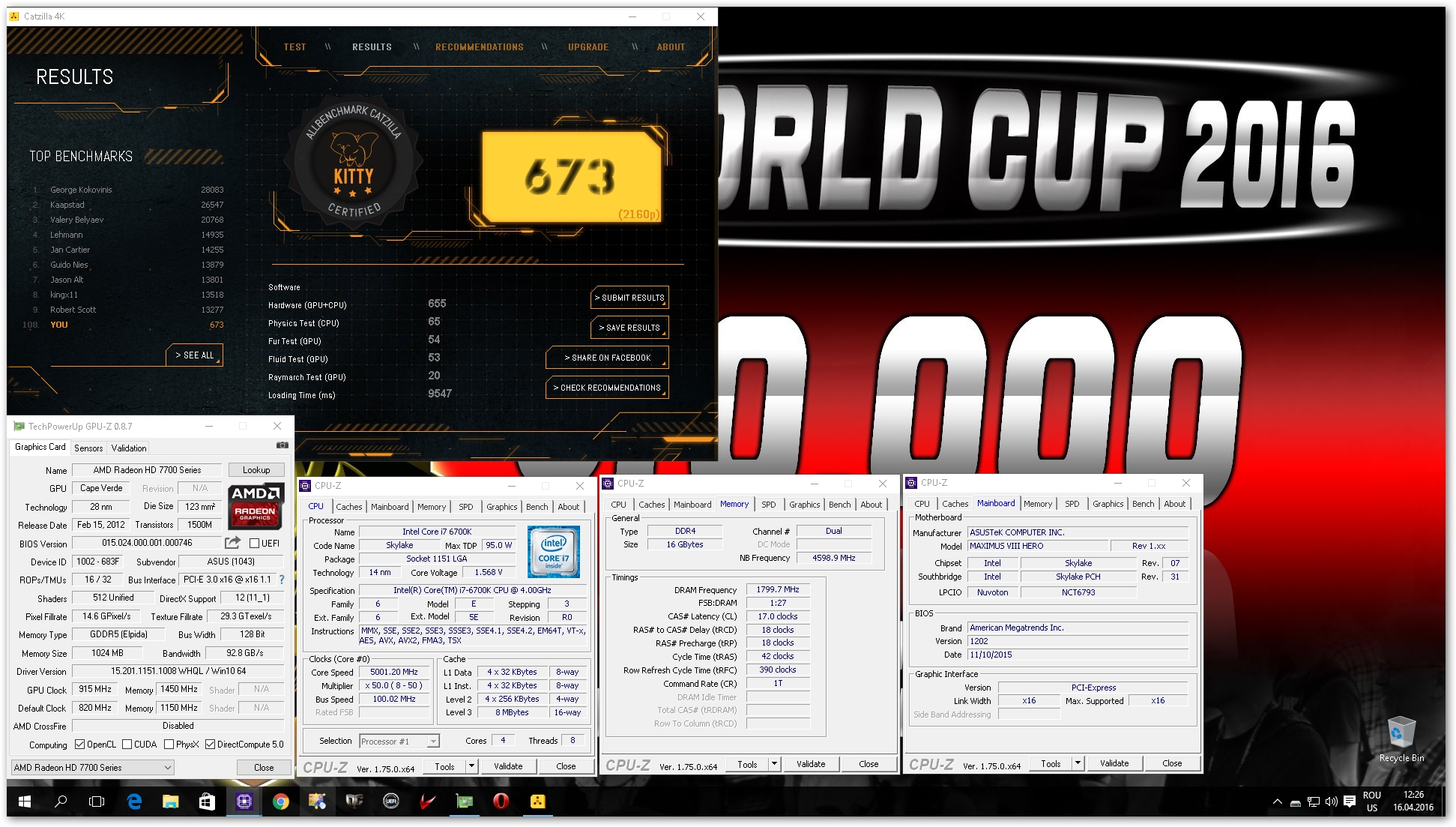Click the 673 score panel in Catzilla
This screenshot has width=1456, height=827.
[x=571, y=177]
